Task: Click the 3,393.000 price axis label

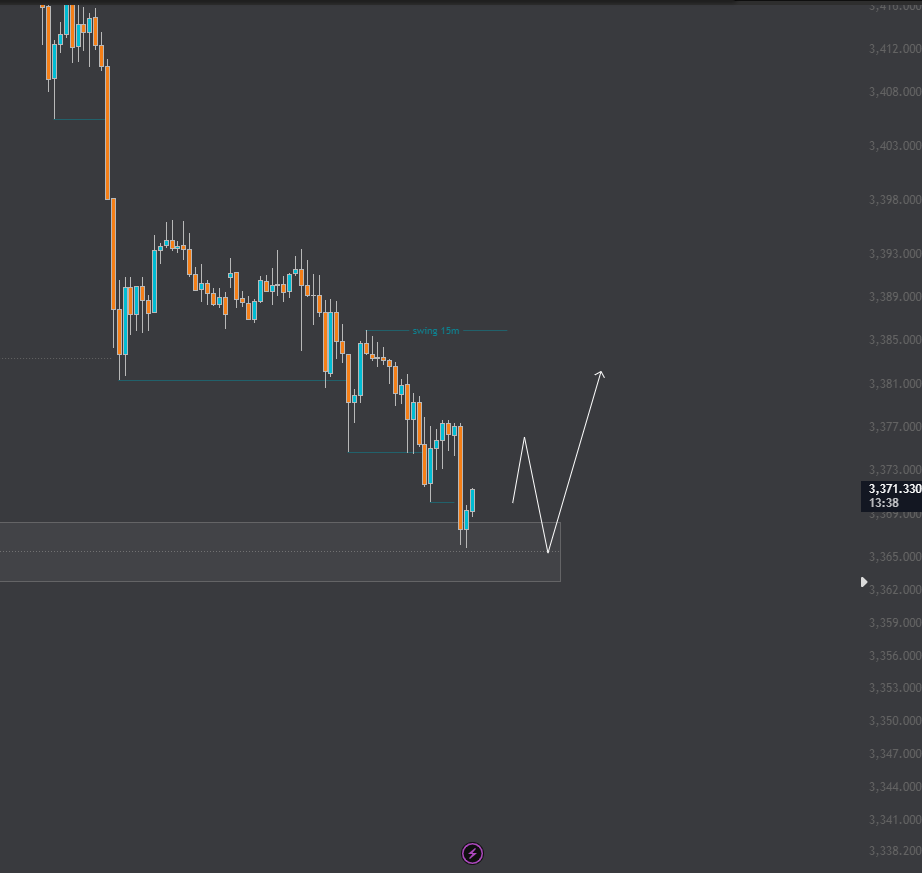Action: (x=894, y=254)
